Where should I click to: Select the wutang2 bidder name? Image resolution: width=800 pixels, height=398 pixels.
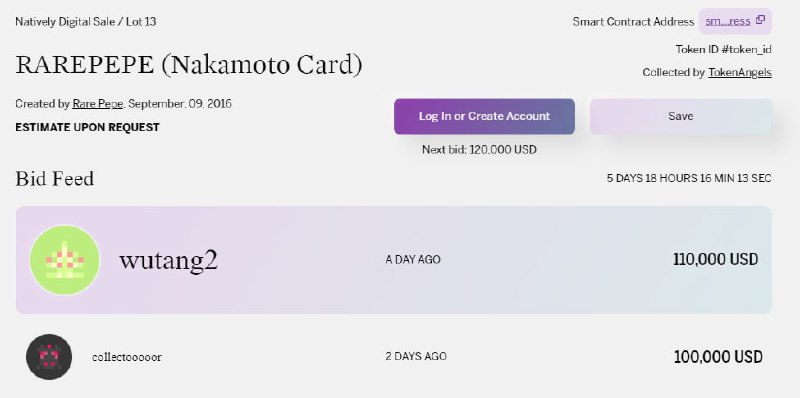click(168, 260)
